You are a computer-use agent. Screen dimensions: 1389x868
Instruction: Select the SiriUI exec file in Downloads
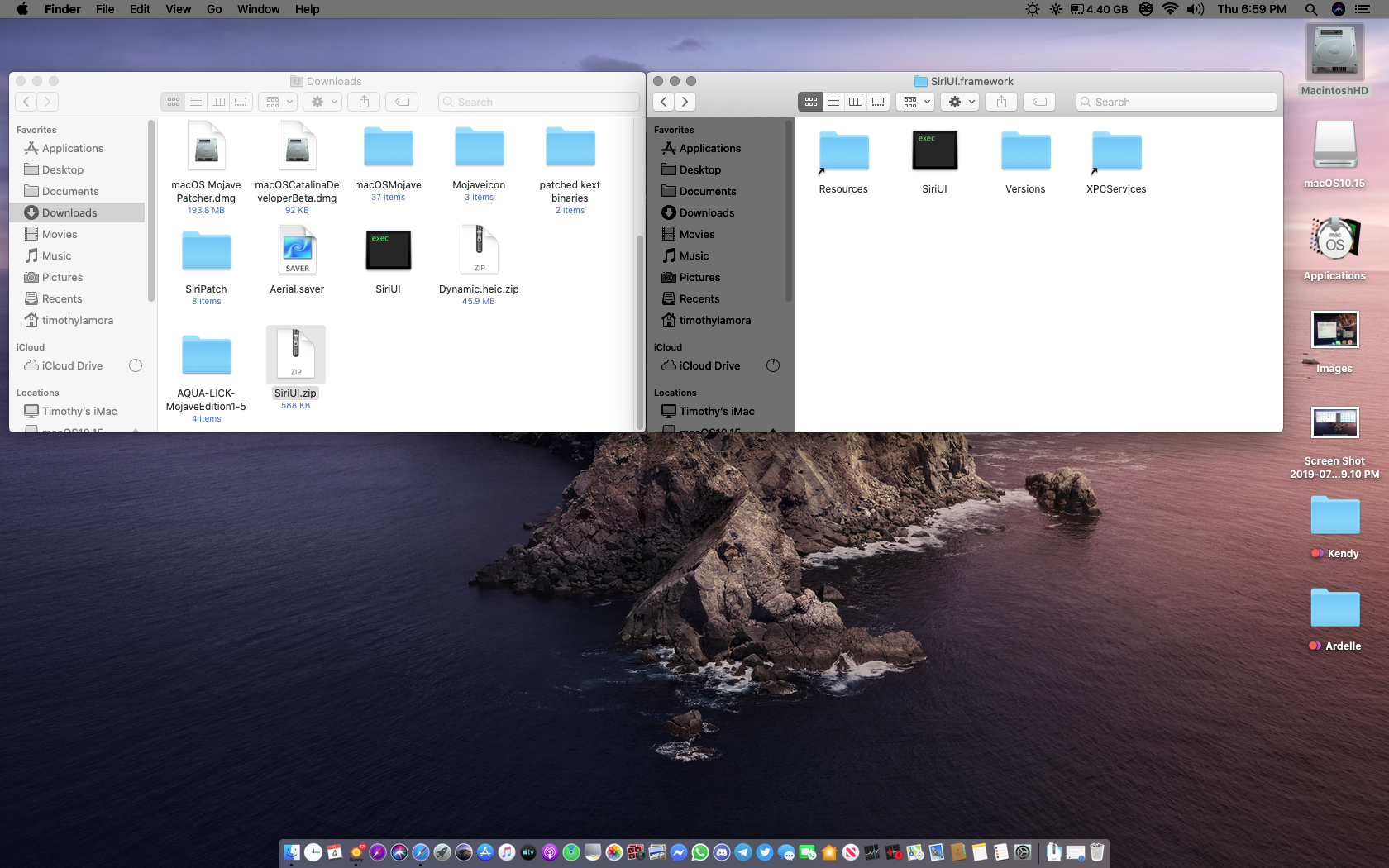(x=388, y=250)
